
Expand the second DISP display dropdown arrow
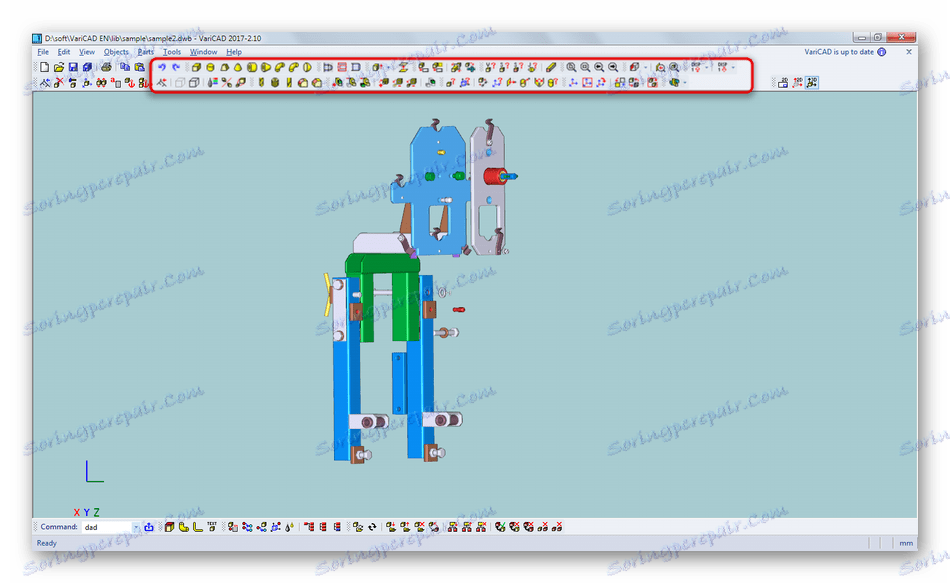pos(733,67)
